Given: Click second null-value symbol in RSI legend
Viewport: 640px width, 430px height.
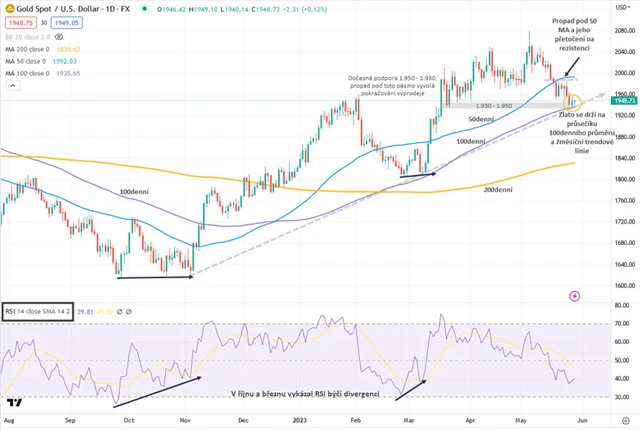Looking at the screenshot, I should [130, 312].
